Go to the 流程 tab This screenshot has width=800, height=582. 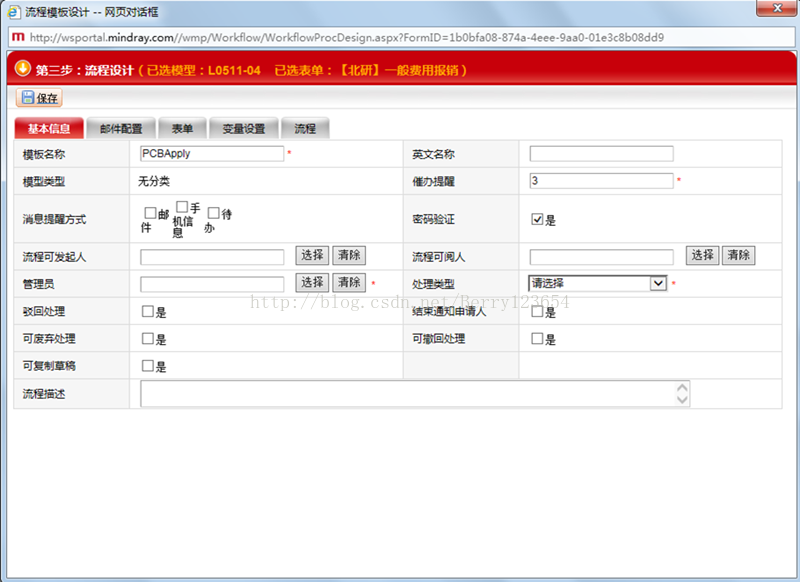[x=305, y=128]
